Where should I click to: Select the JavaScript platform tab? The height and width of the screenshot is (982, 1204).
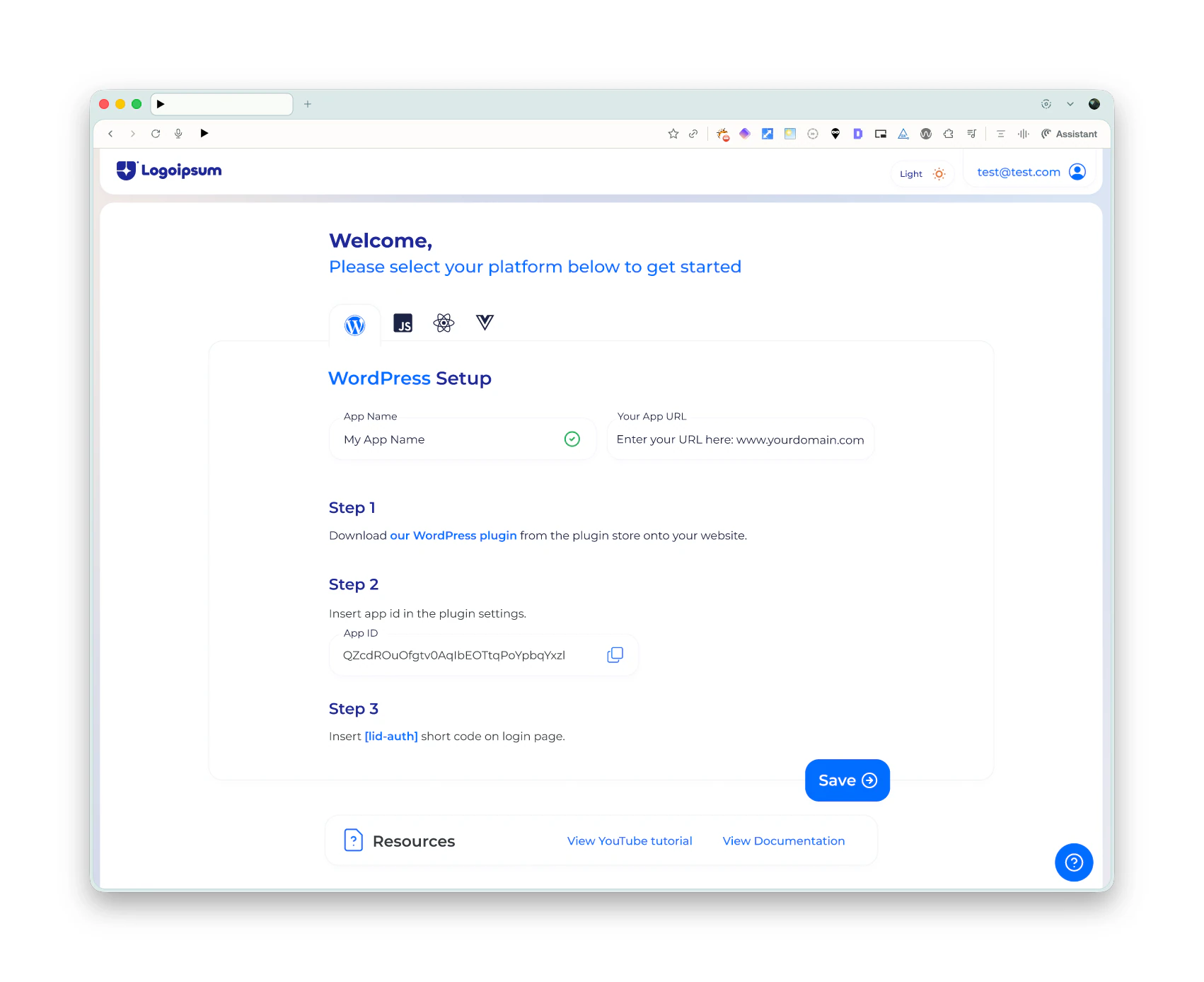tap(403, 323)
